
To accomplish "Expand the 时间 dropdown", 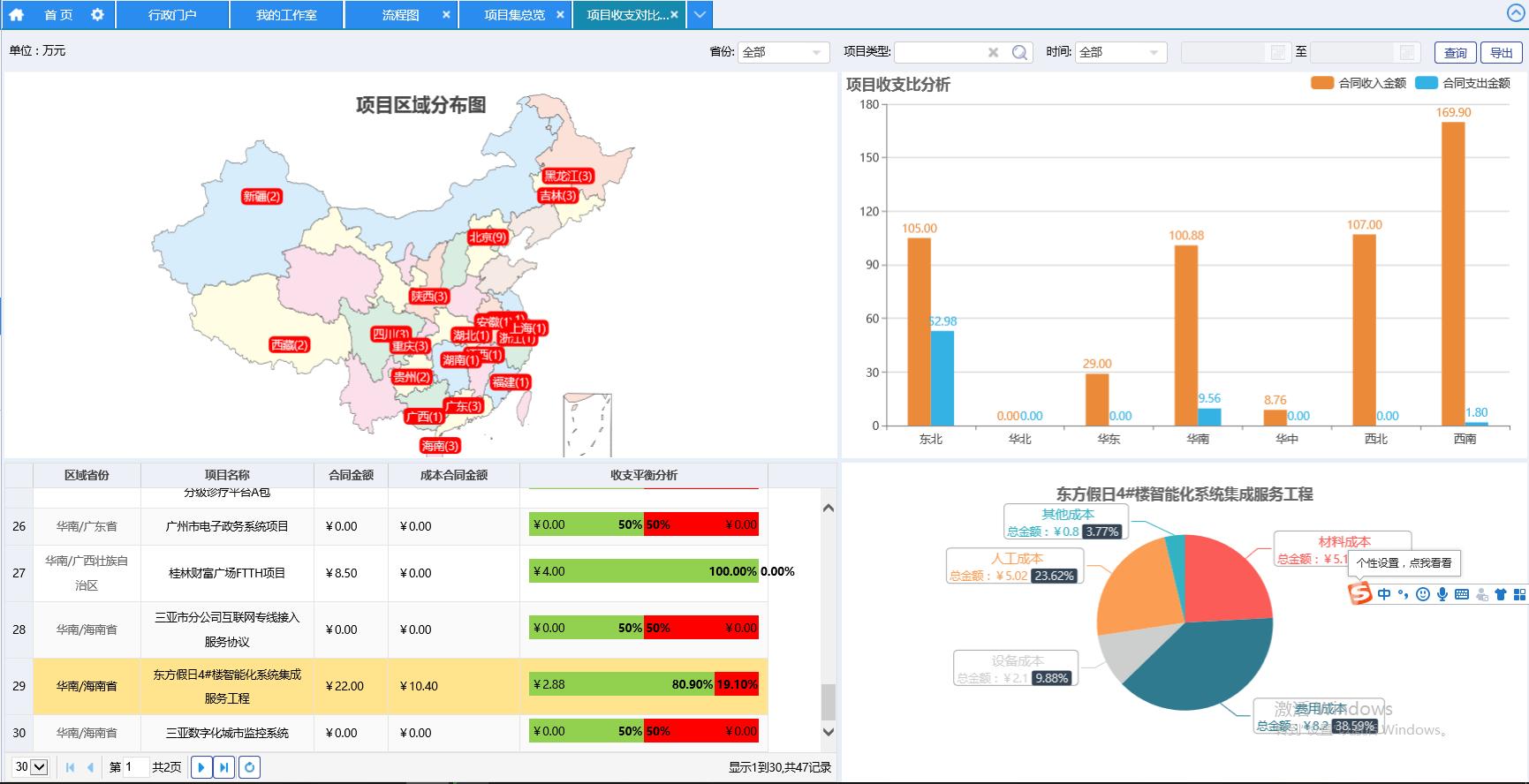I will click(1154, 53).
